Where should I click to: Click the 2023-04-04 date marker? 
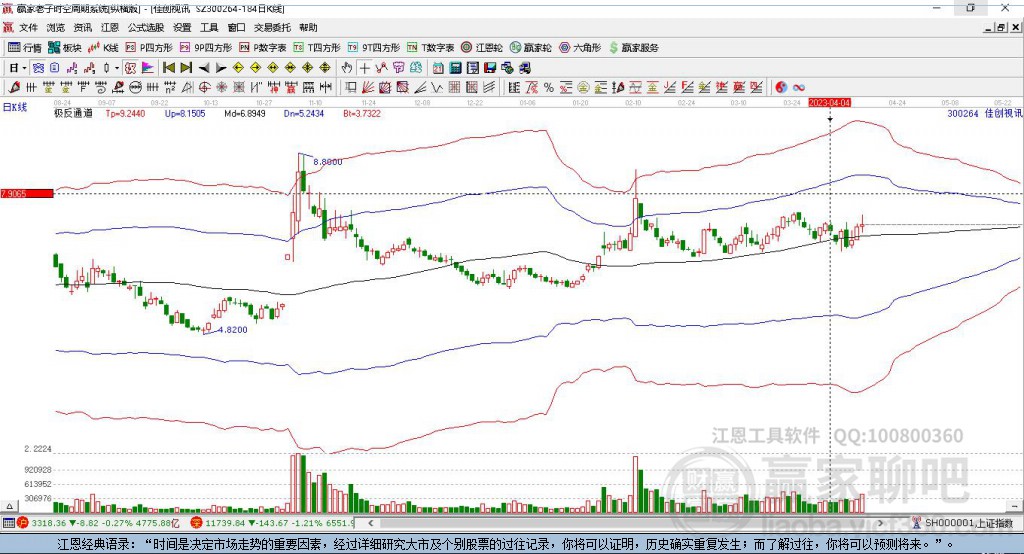coord(829,103)
